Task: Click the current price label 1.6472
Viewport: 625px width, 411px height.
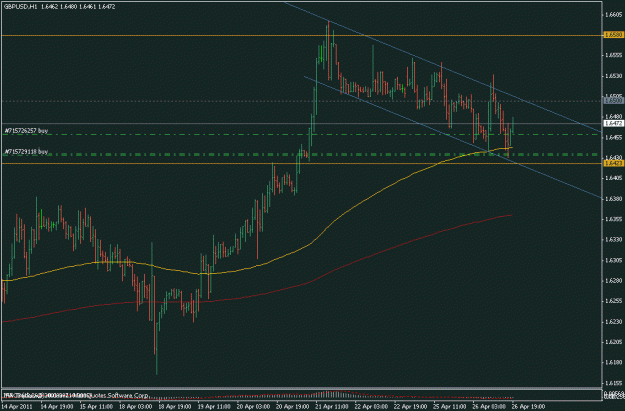Action: pyautogui.click(x=613, y=123)
